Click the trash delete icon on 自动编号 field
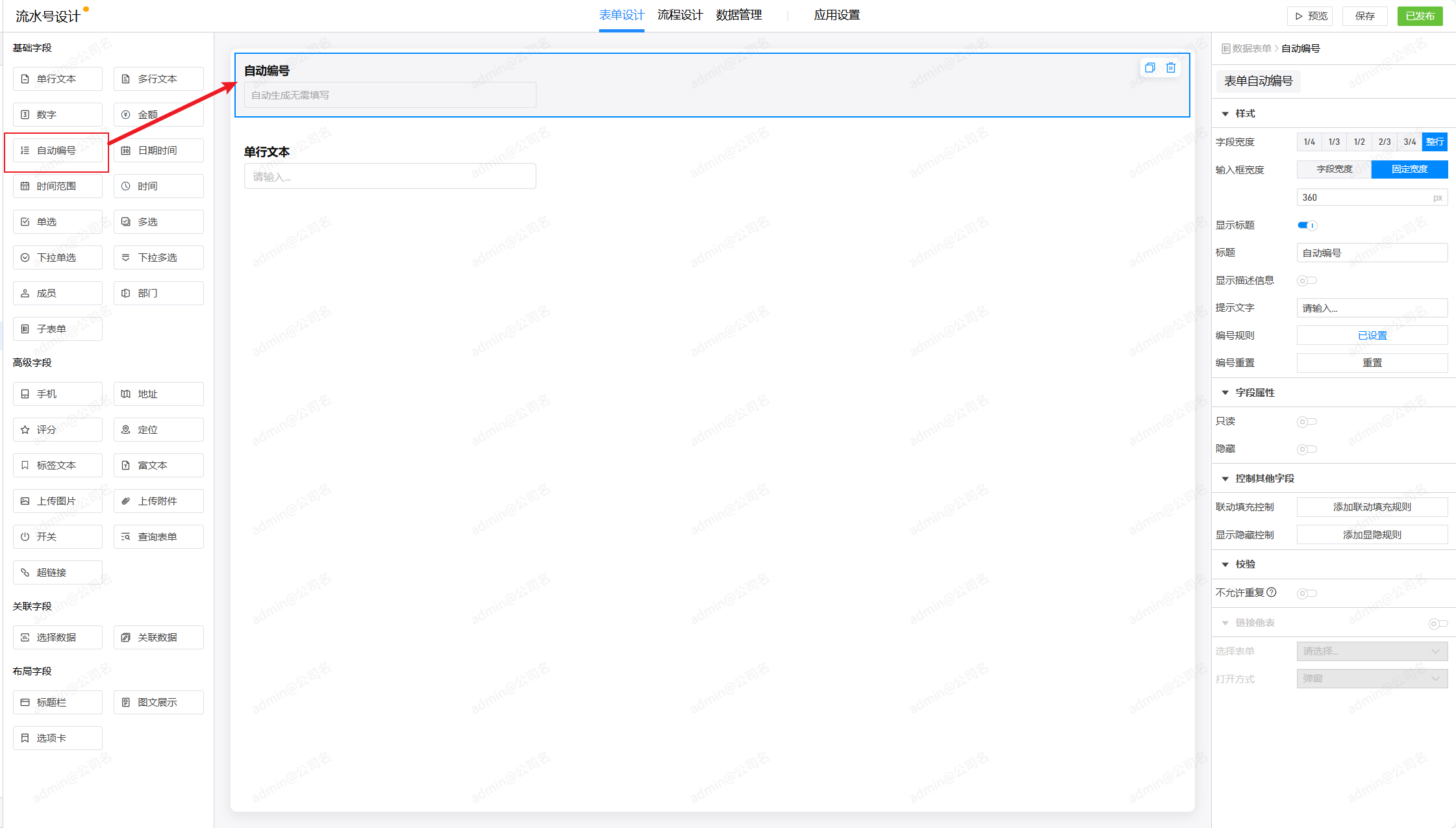This screenshot has width=1456, height=828. tap(1171, 68)
